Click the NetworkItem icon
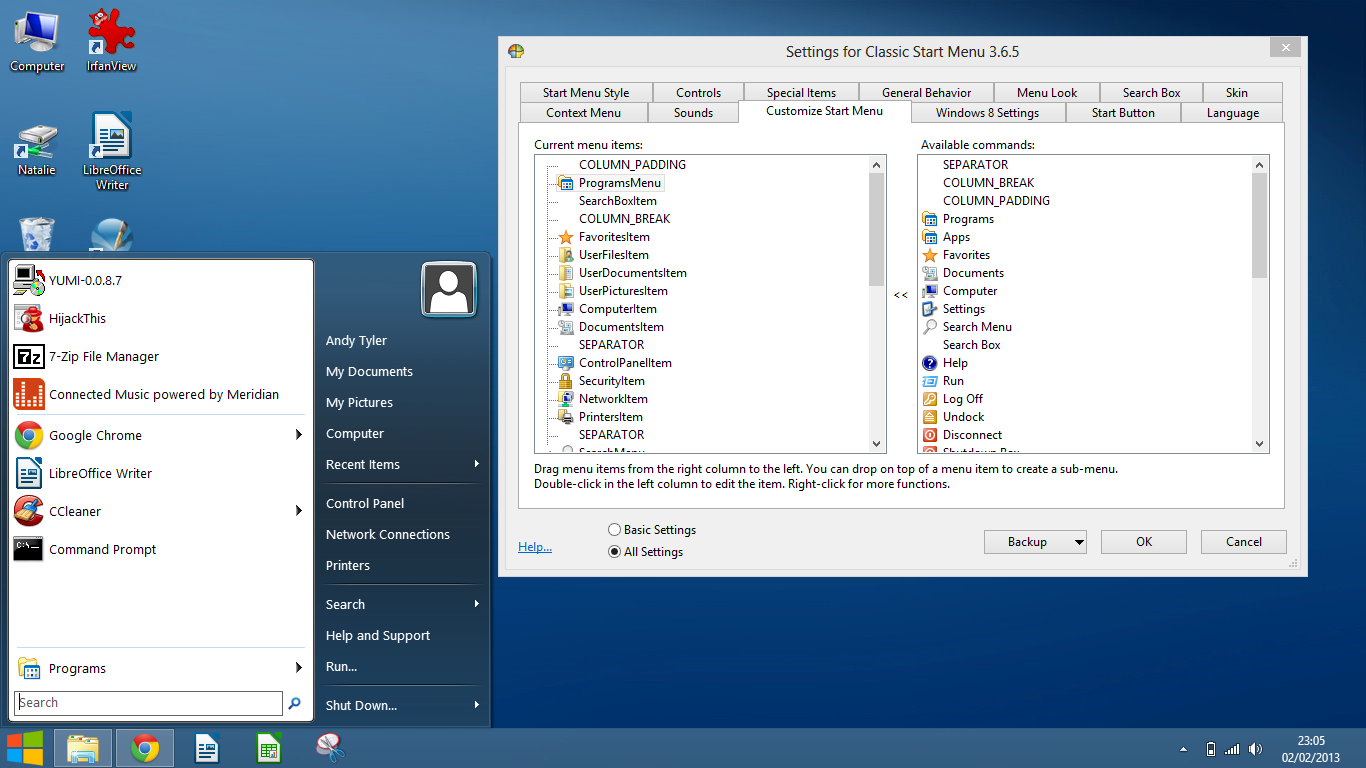 coord(566,399)
